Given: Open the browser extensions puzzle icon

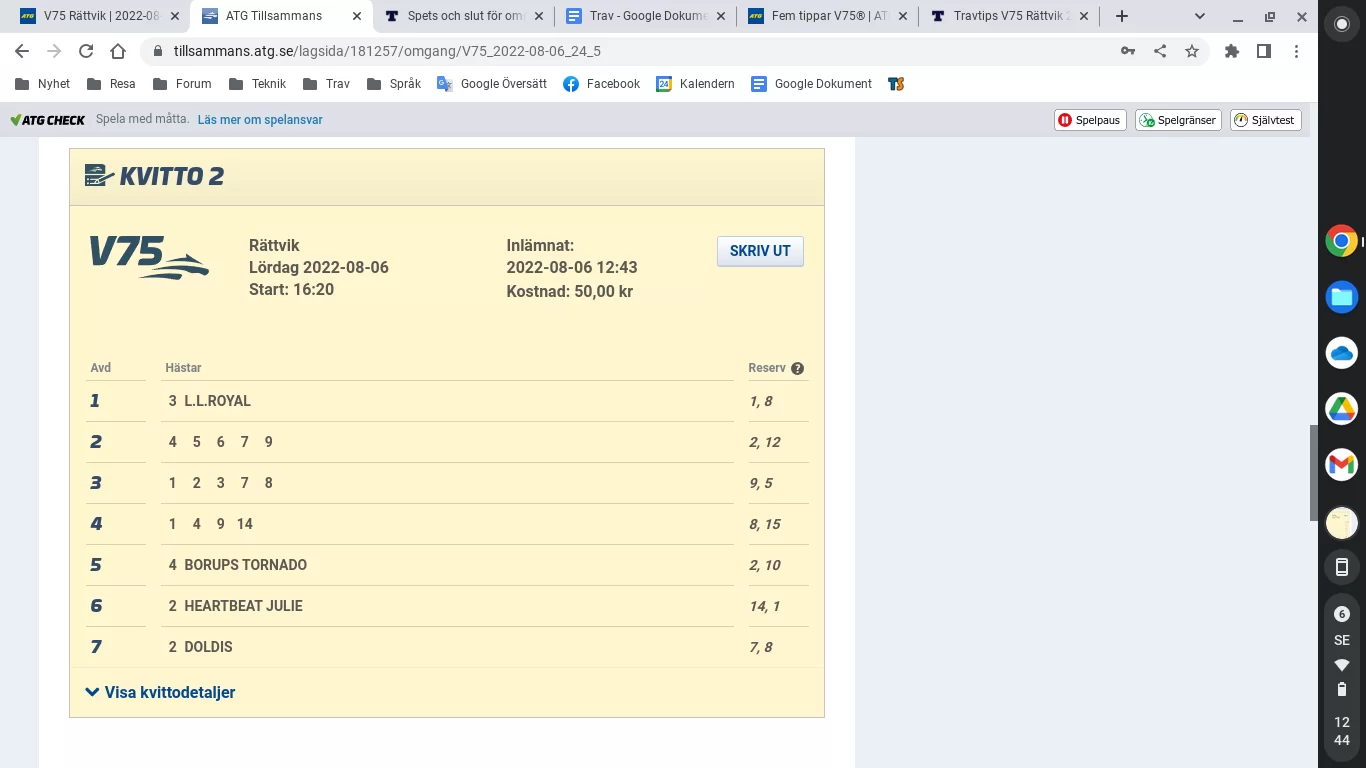Looking at the screenshot, I should [x=1231, y=49].
